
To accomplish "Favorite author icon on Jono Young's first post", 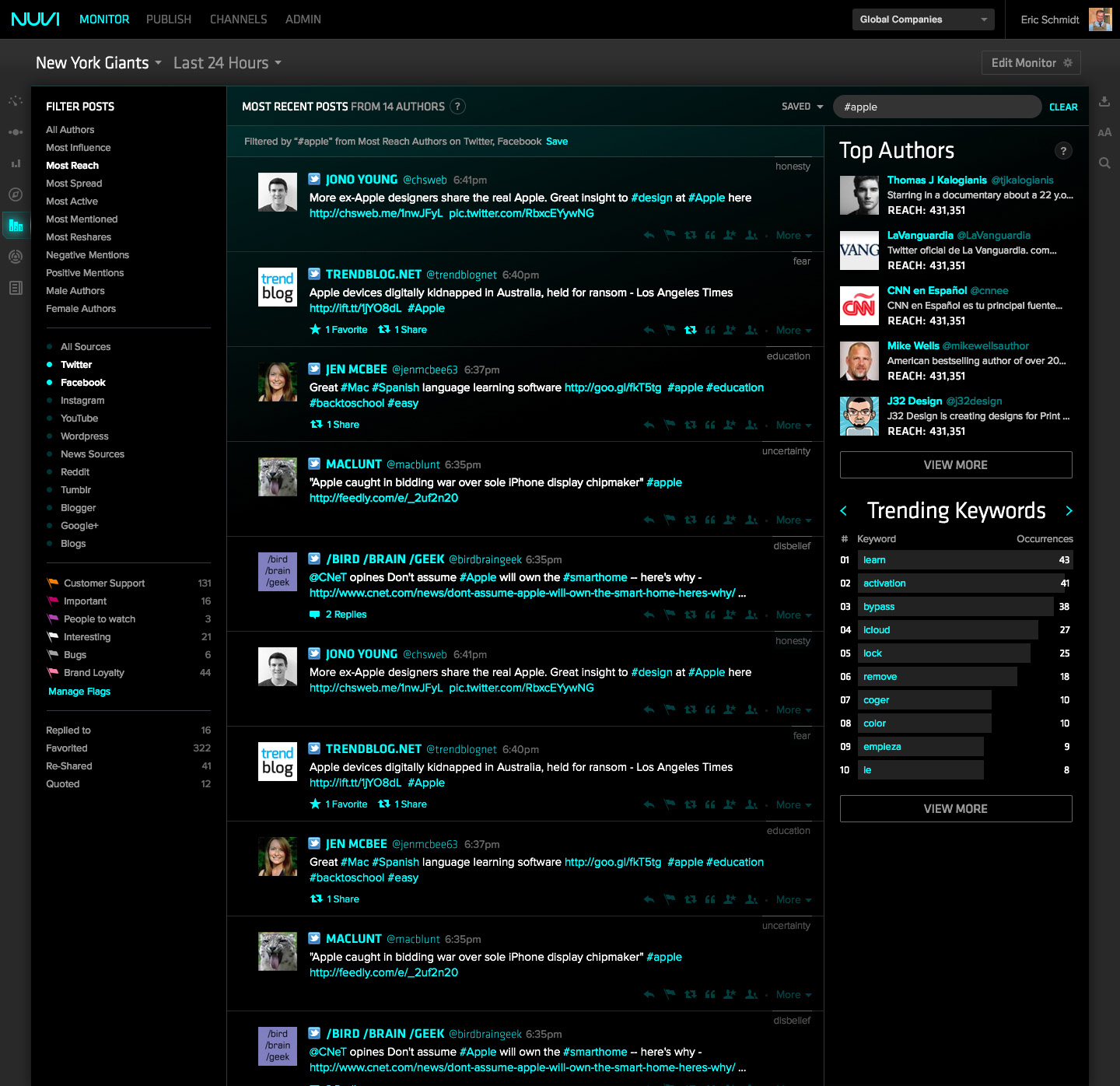I will pos(730,236).
